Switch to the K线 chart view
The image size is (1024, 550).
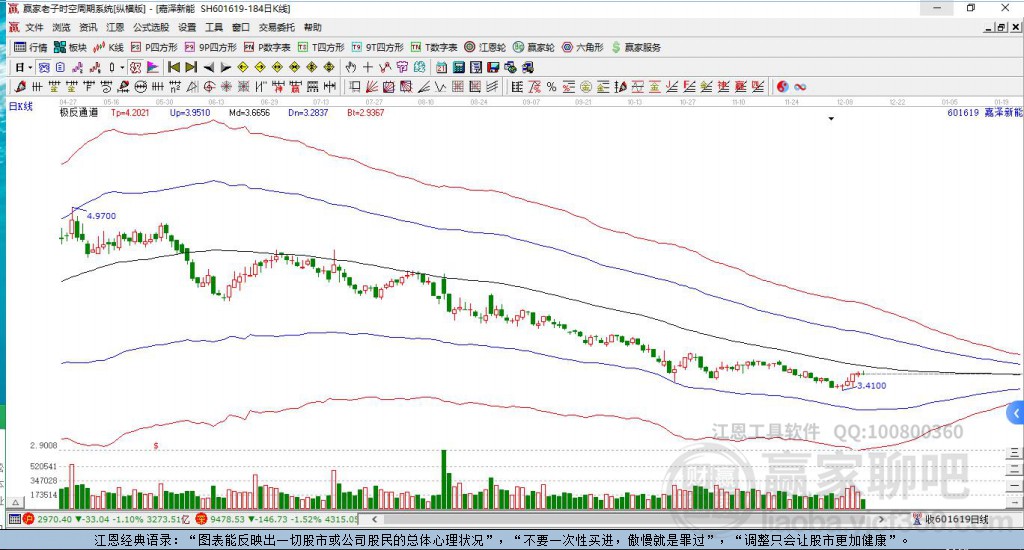[108, 47]
